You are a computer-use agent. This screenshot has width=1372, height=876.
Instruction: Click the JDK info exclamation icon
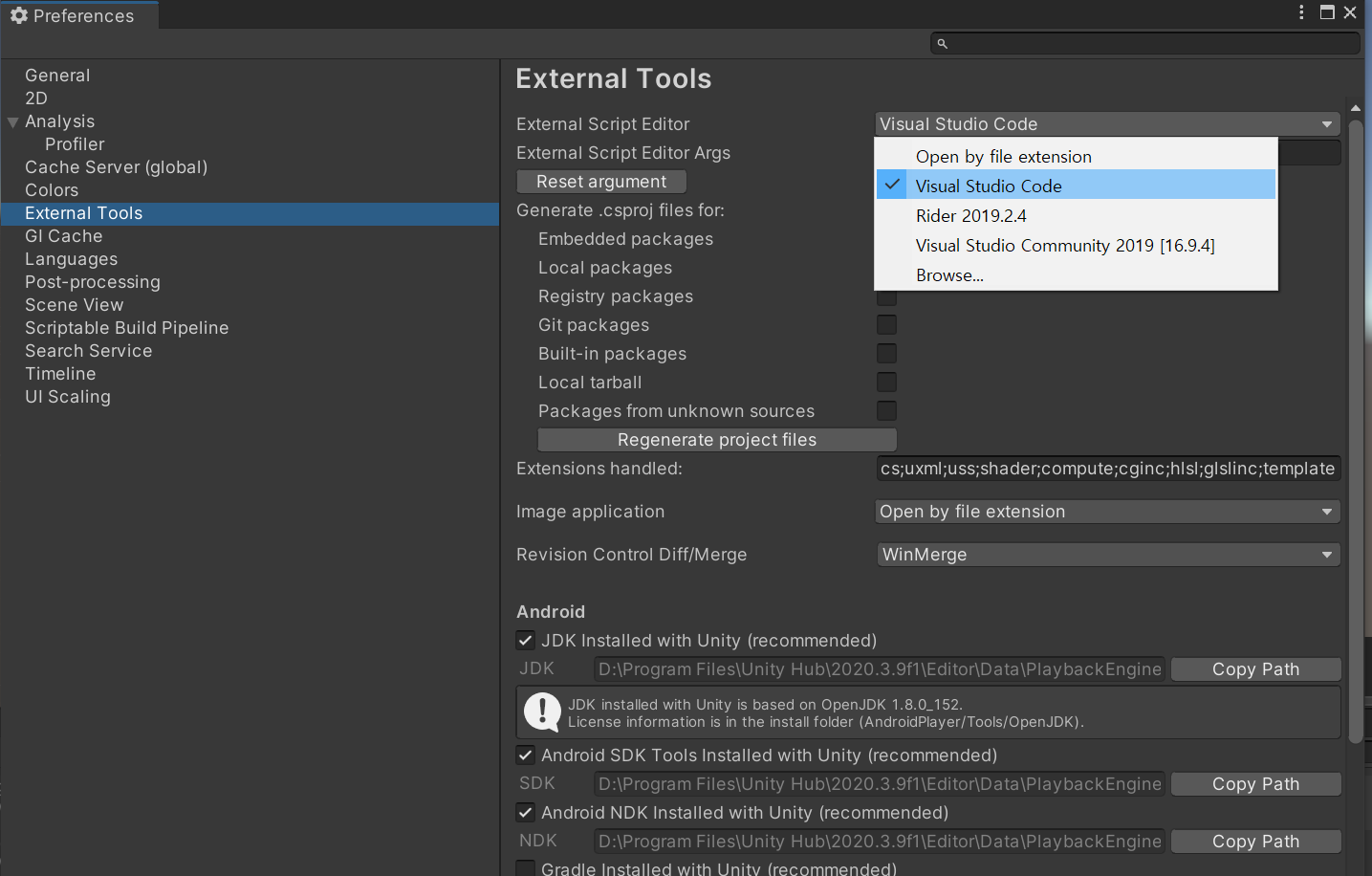pyautogui.click(x=543, y=712)
